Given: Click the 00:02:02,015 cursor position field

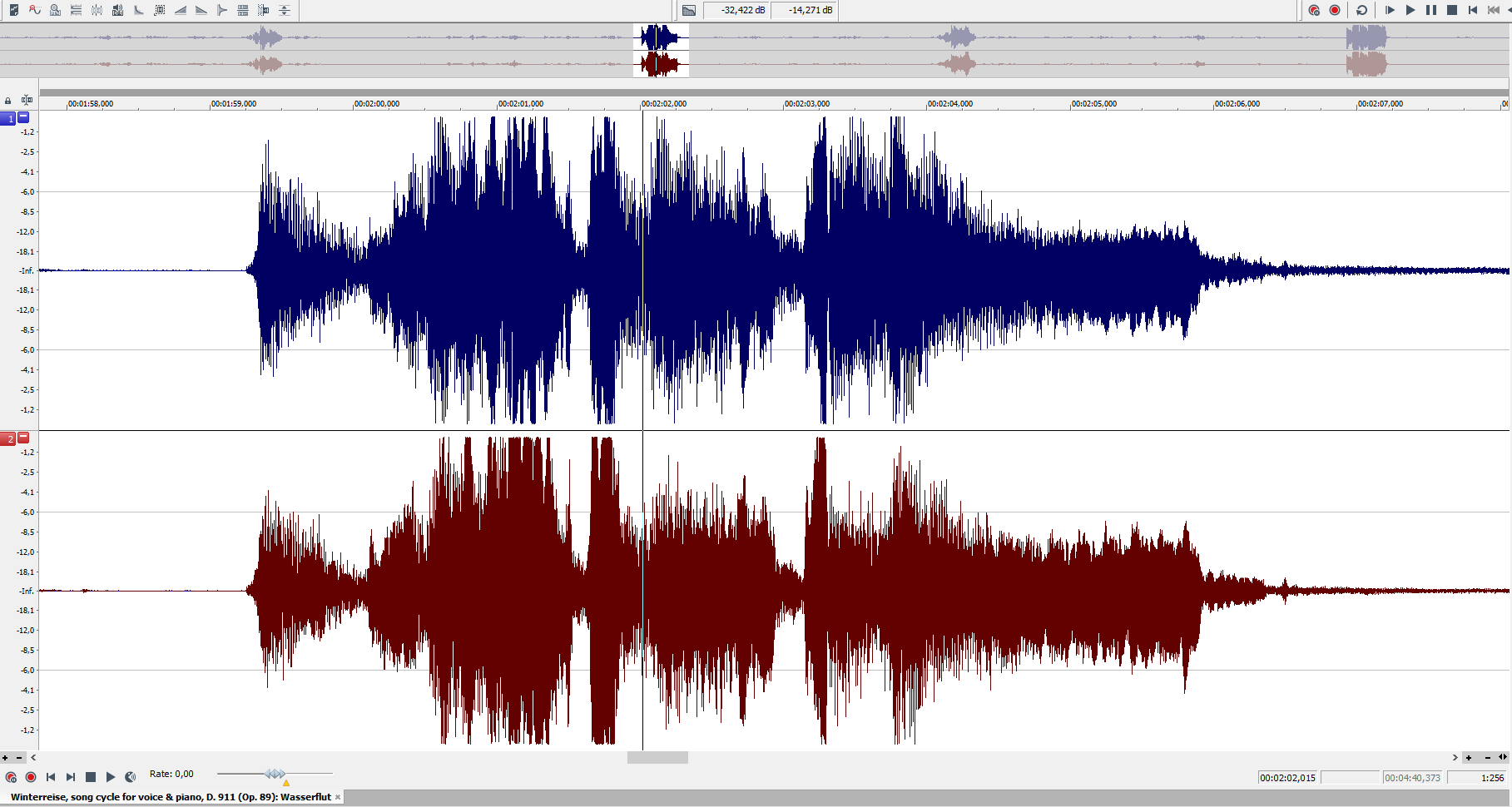Looking at the screenshot, I should (x=1287, y=778).
